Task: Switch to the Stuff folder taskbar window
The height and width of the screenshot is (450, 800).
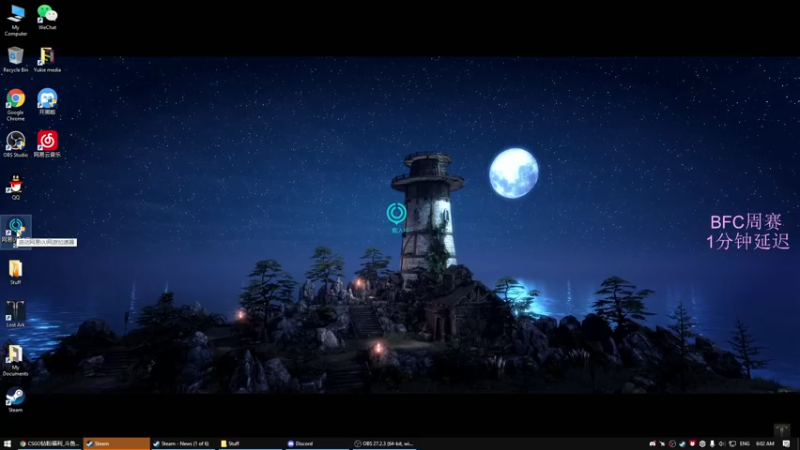Action: click(x=250, y=444)
